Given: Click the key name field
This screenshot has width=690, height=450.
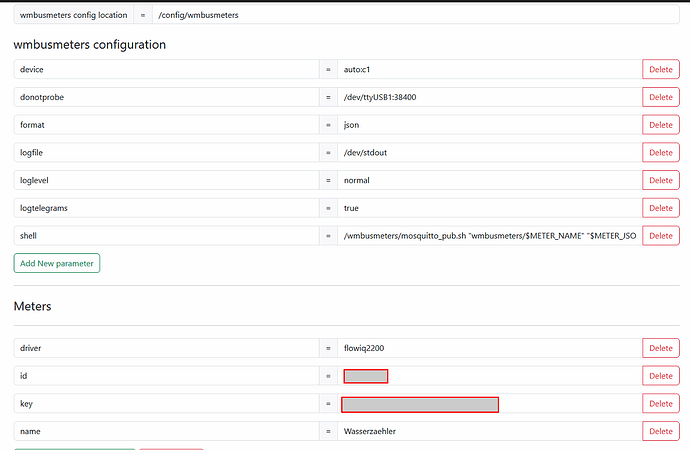Looking at the screenshot, I should tap(166, 403).
